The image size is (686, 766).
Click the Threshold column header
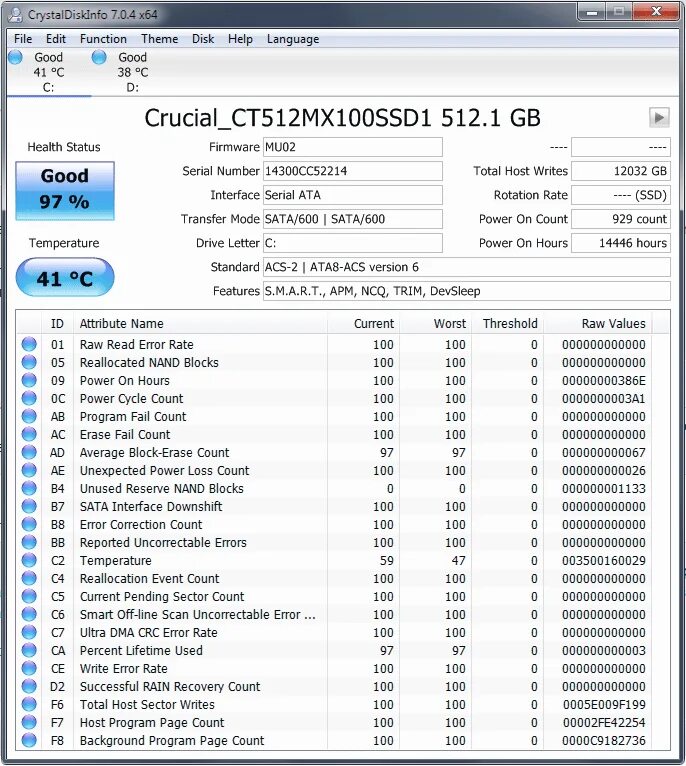pyautogui.click(x=507, y=323)
